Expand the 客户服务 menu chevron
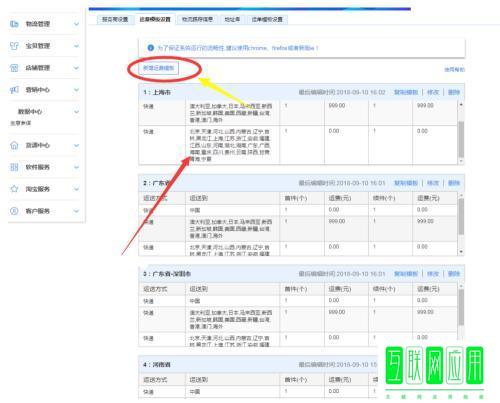 (x=76, y=211)
